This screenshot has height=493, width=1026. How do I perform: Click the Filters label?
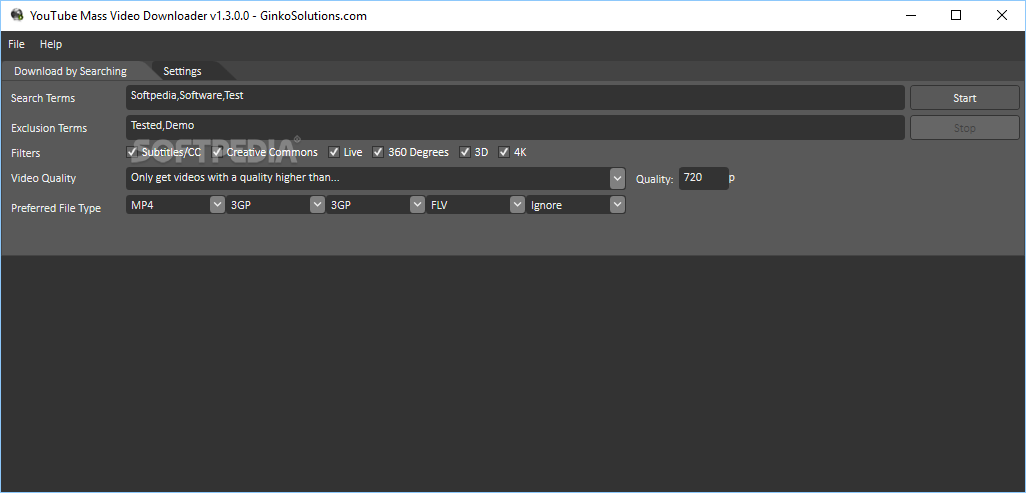[x=26, y=153]
